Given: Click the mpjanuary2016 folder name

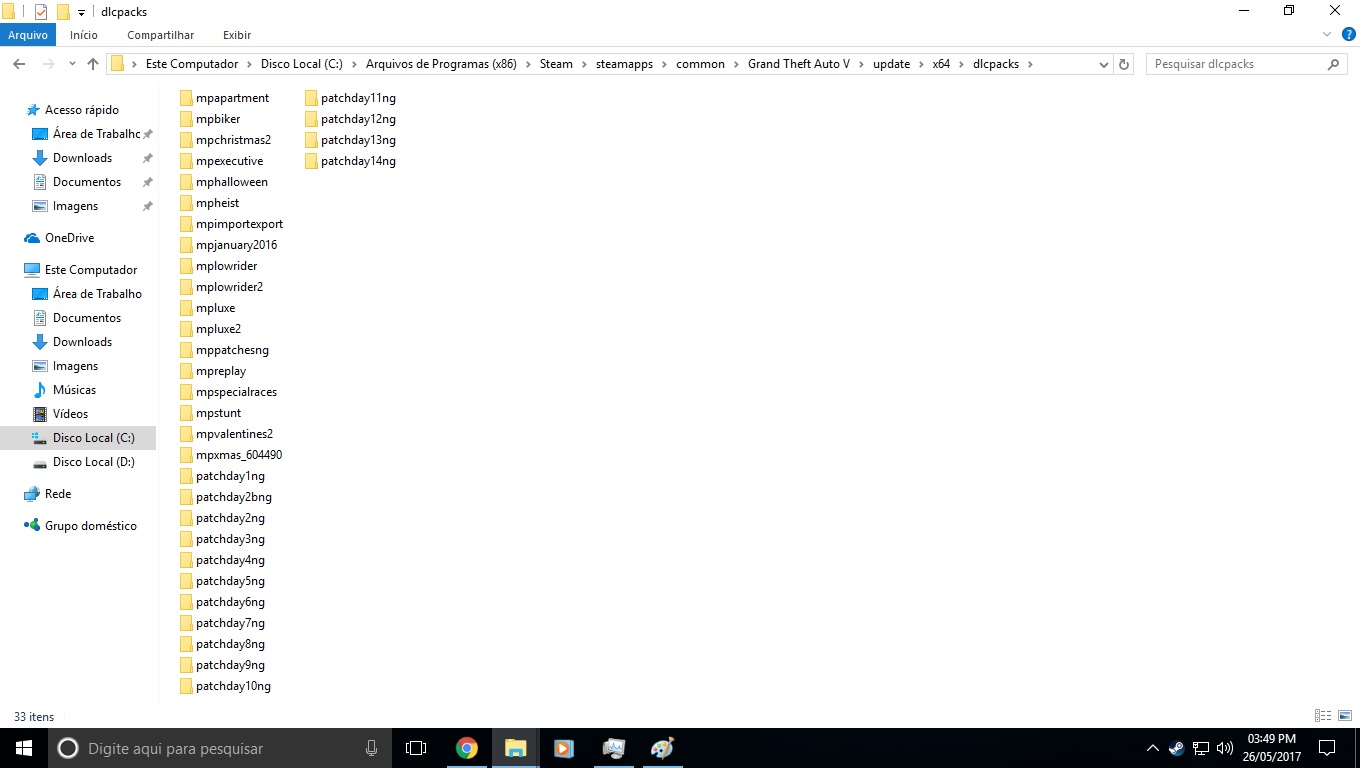Looking at the screenshot, I should [237, 245].
